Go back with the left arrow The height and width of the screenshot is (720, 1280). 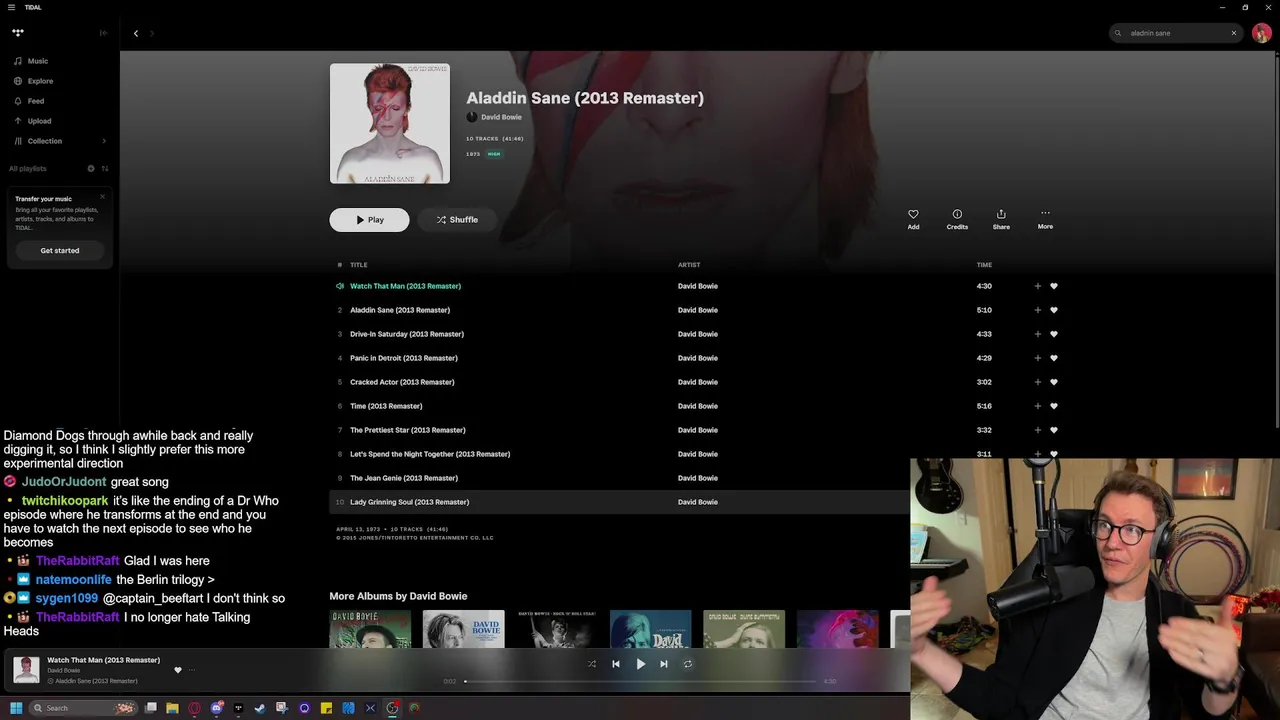(x=136, y=33)
